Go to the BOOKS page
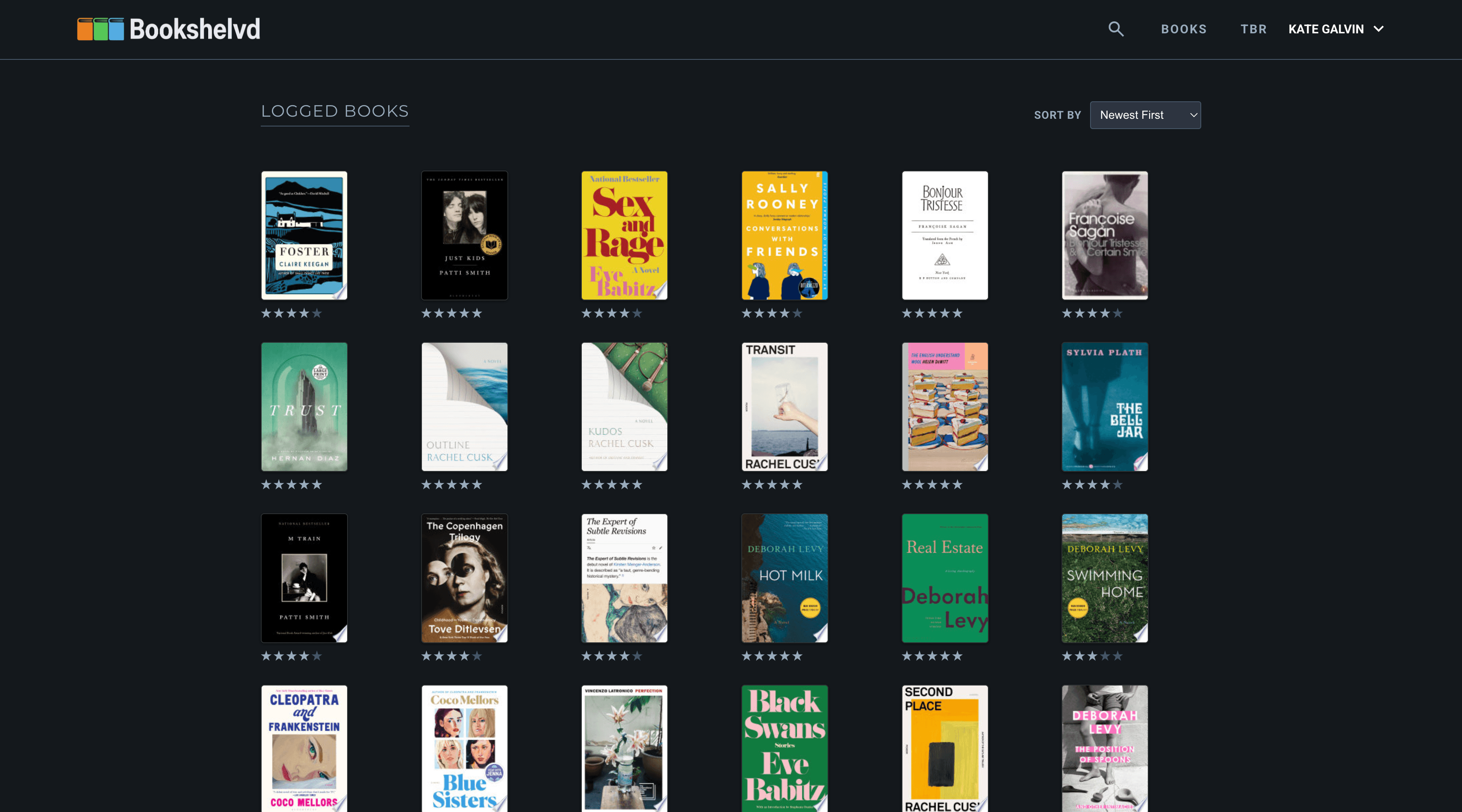 pyautogui.click(x=1184, y=29)
